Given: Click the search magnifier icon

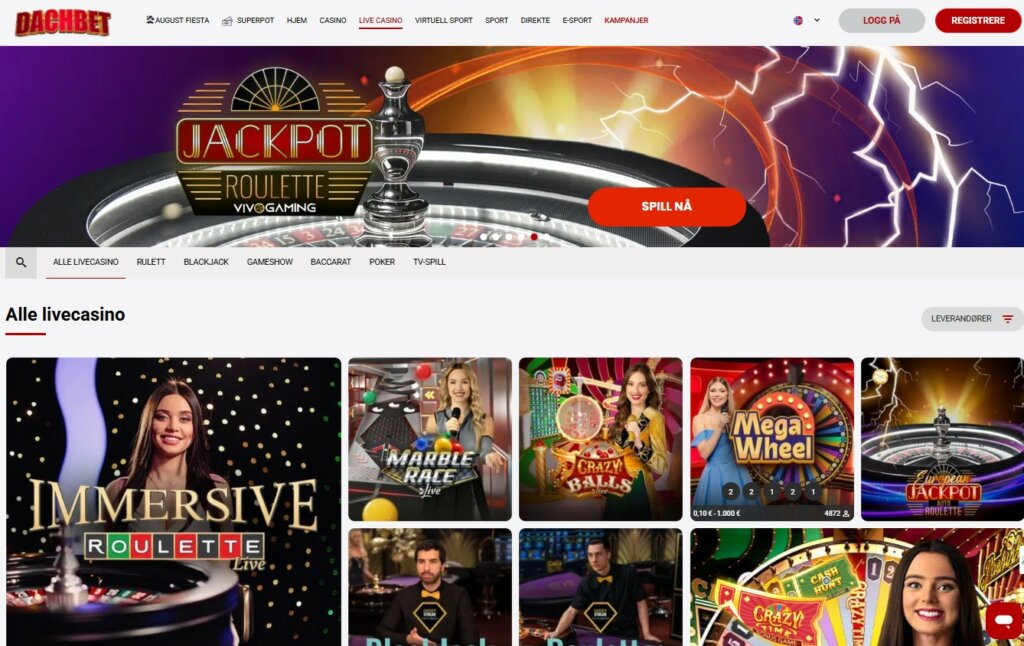Looking at the screenshot, I should pyautogui.click(x=21, y=263).
